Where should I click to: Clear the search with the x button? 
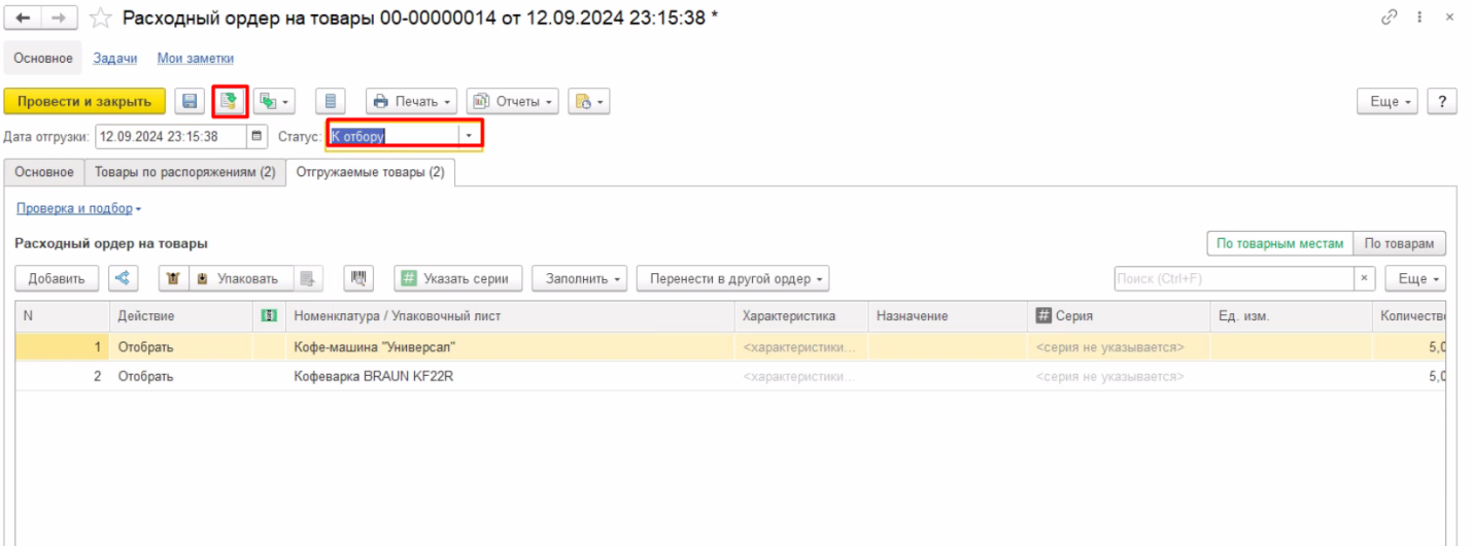coord(1365,278)
